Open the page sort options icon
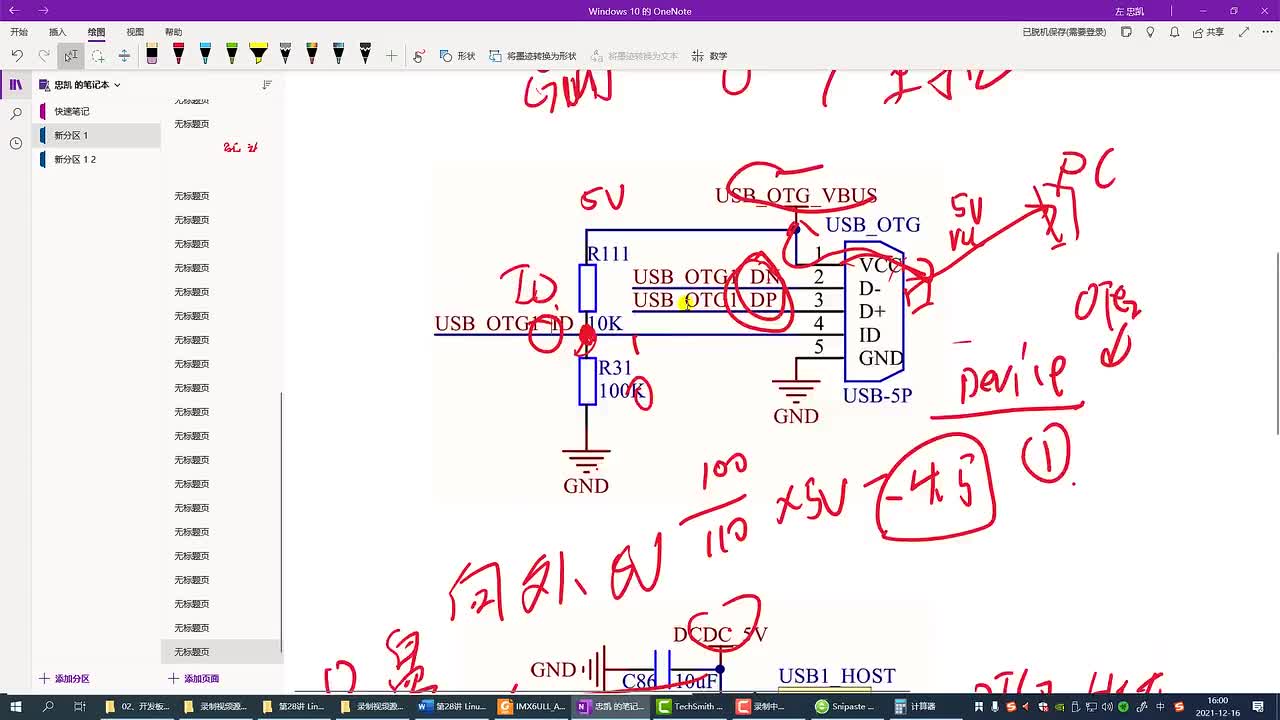Viewport: 1280px width, 720px height. pos(267,85)
